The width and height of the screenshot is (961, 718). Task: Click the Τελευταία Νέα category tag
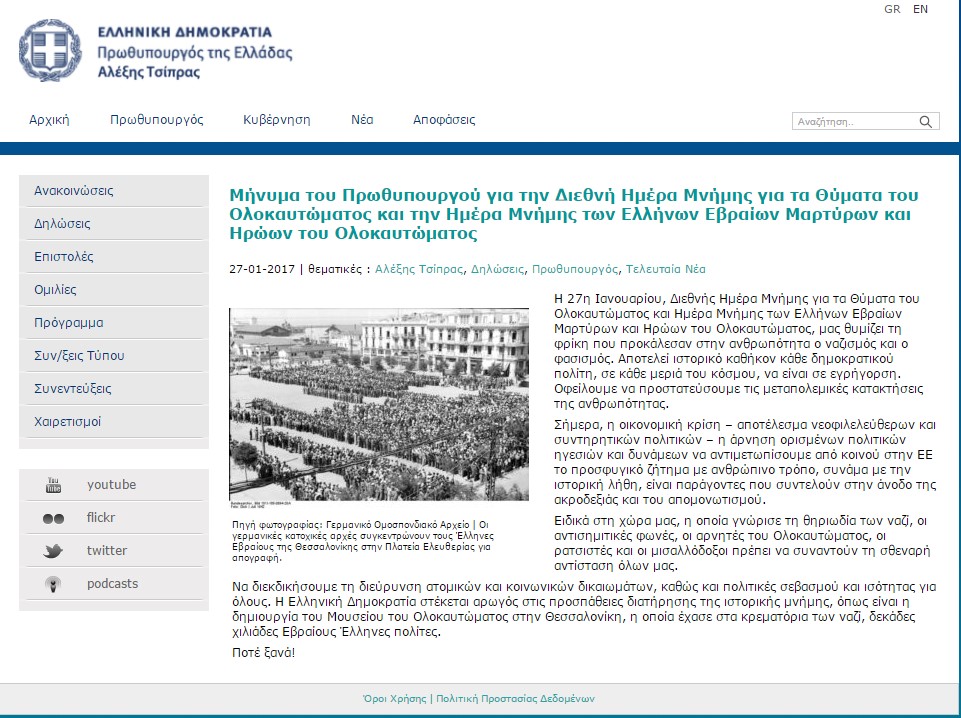666,269
